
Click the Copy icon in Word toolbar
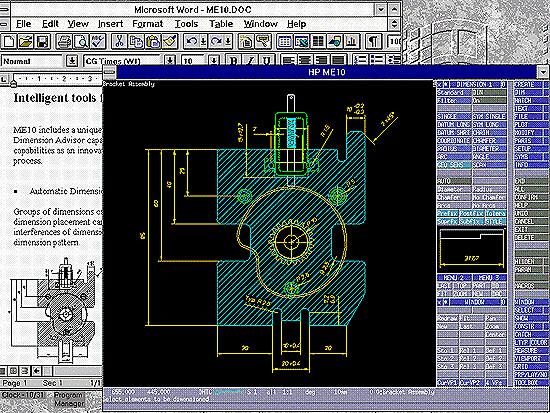(136, 42)
